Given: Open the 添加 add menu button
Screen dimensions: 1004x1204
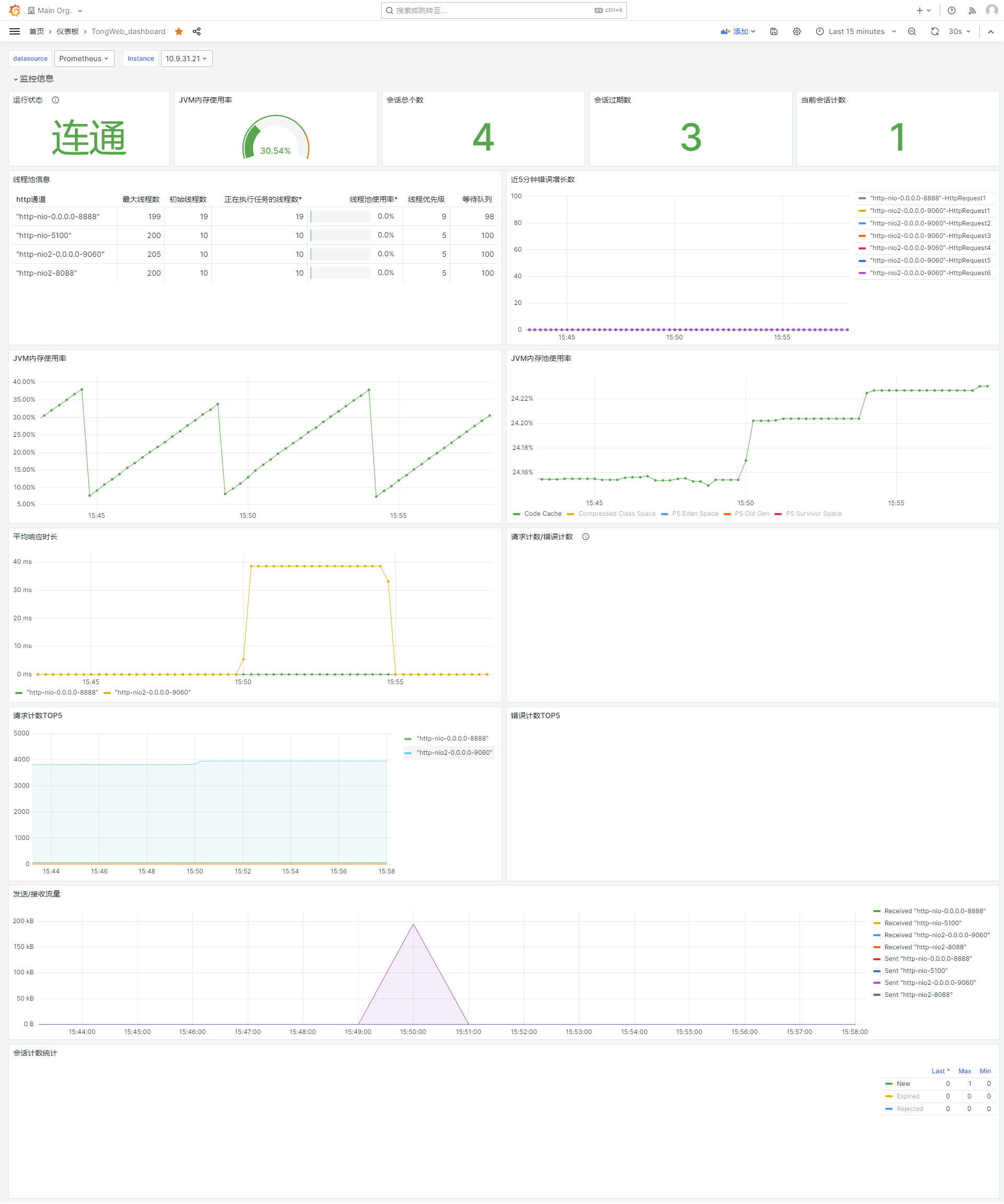Looking at the screenshot, I should click(x=739, y=31).
